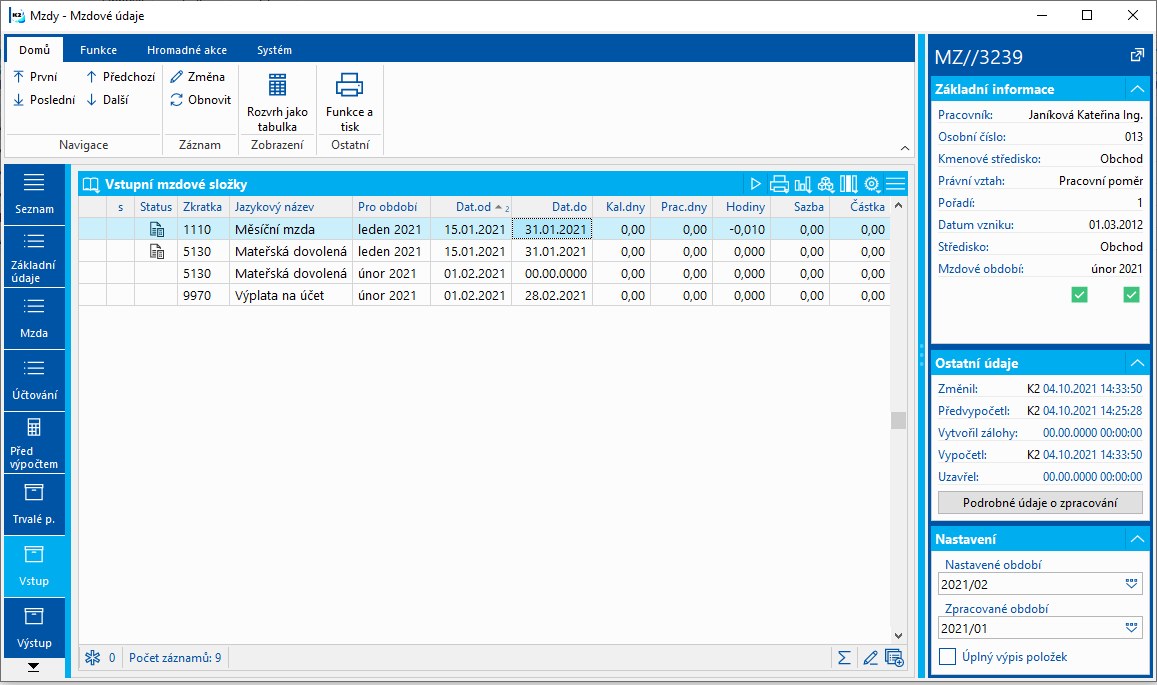
Task: Click Funkce a tisk printer button
Action: (x=349, y=102)
